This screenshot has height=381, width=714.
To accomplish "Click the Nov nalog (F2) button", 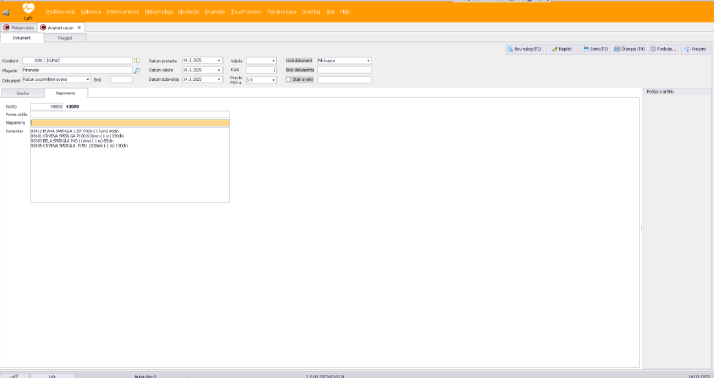I will (525, 49).
